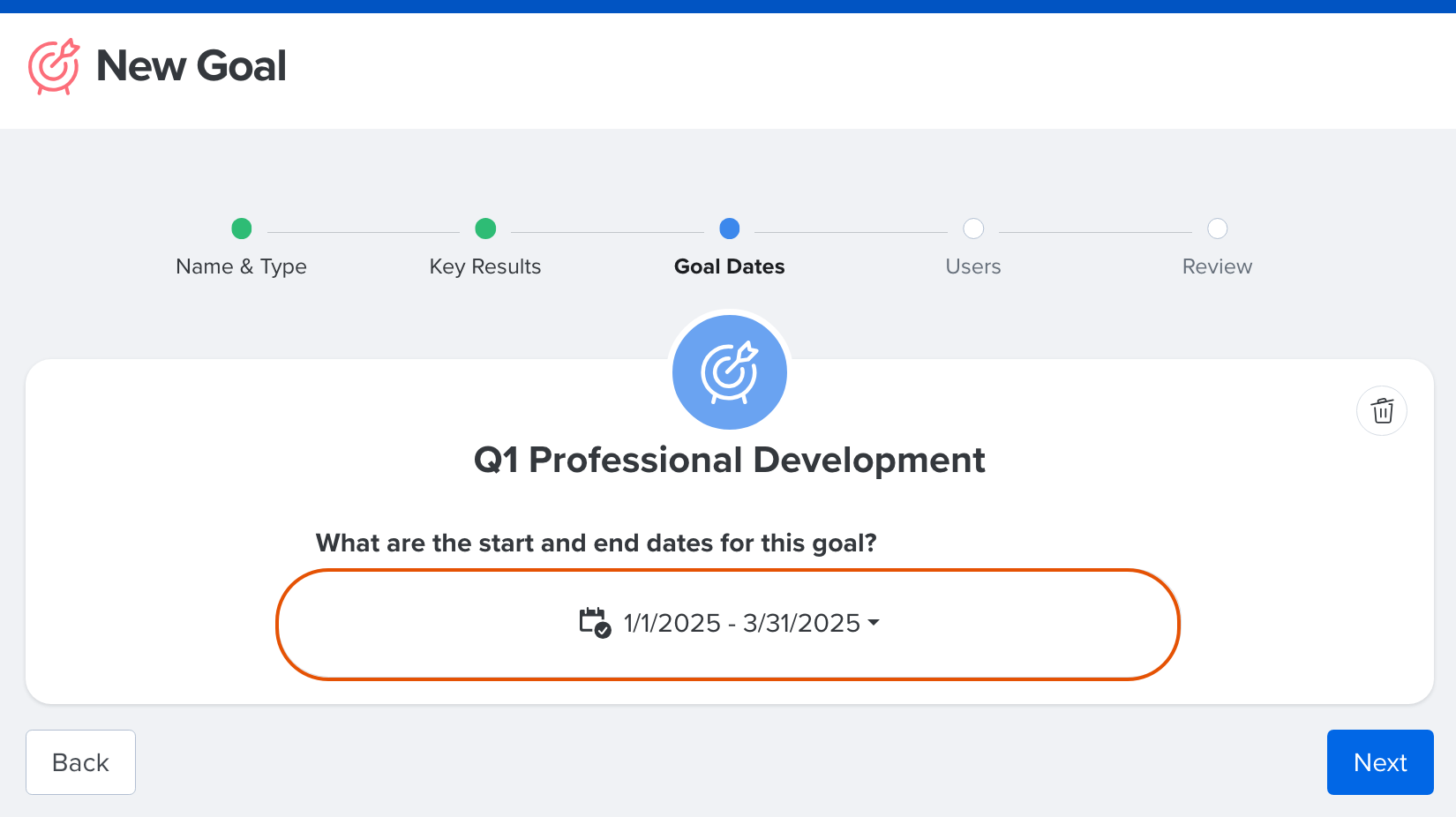Click the green Key Results step dot

pos(485,229)
